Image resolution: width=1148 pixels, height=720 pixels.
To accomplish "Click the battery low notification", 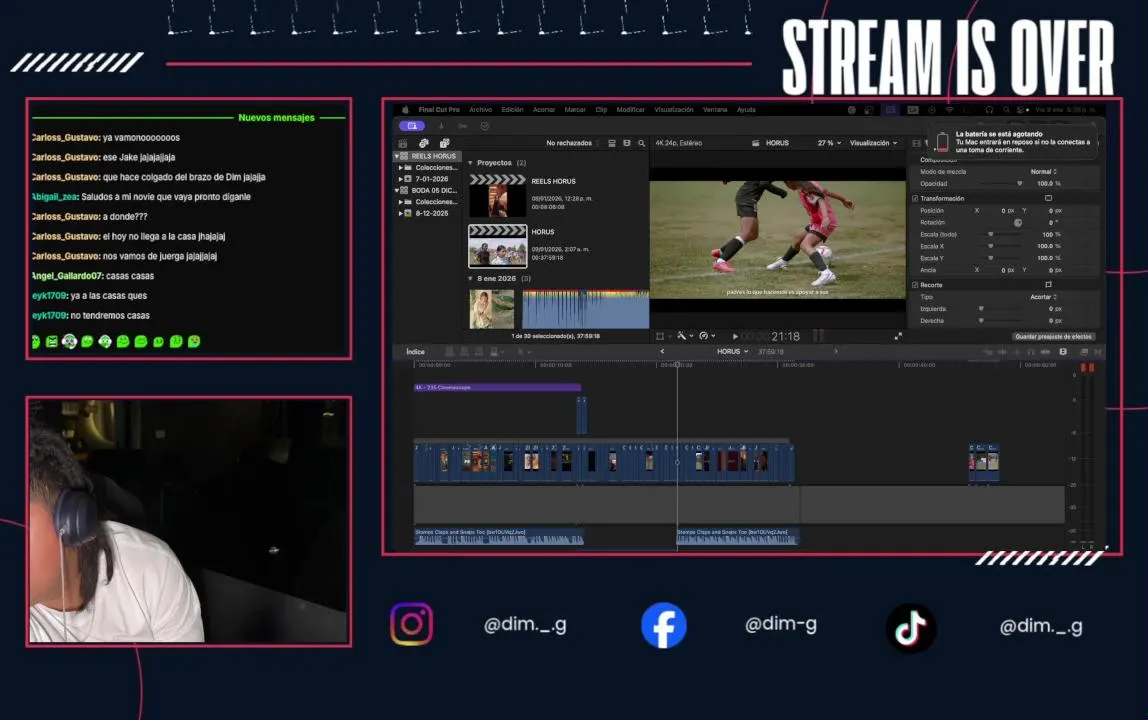I will click(1014, 141).
